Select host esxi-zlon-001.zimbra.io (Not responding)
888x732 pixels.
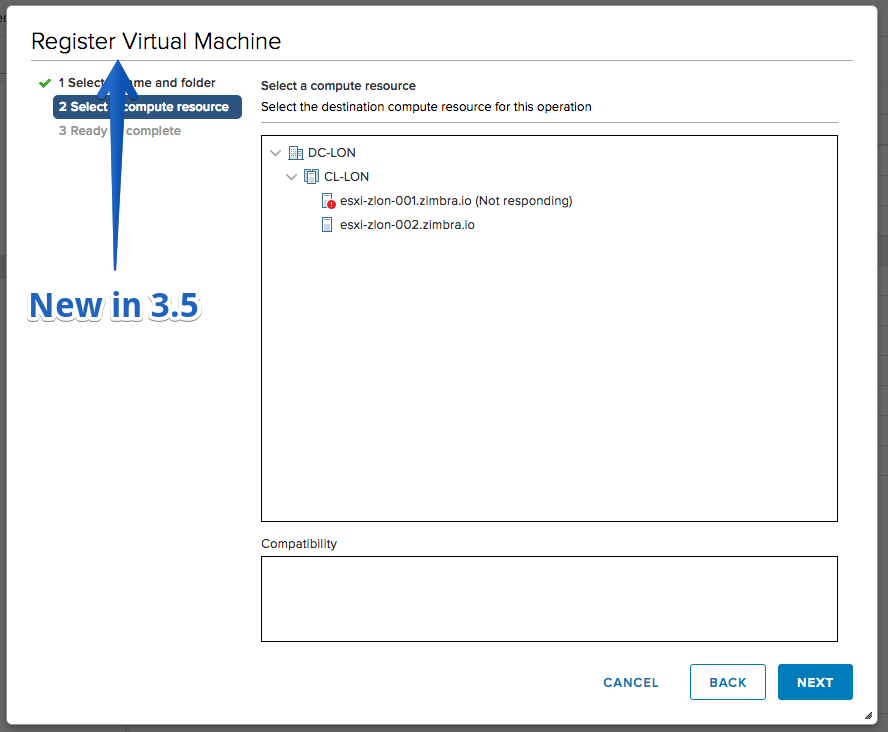(x=456, y=201)
